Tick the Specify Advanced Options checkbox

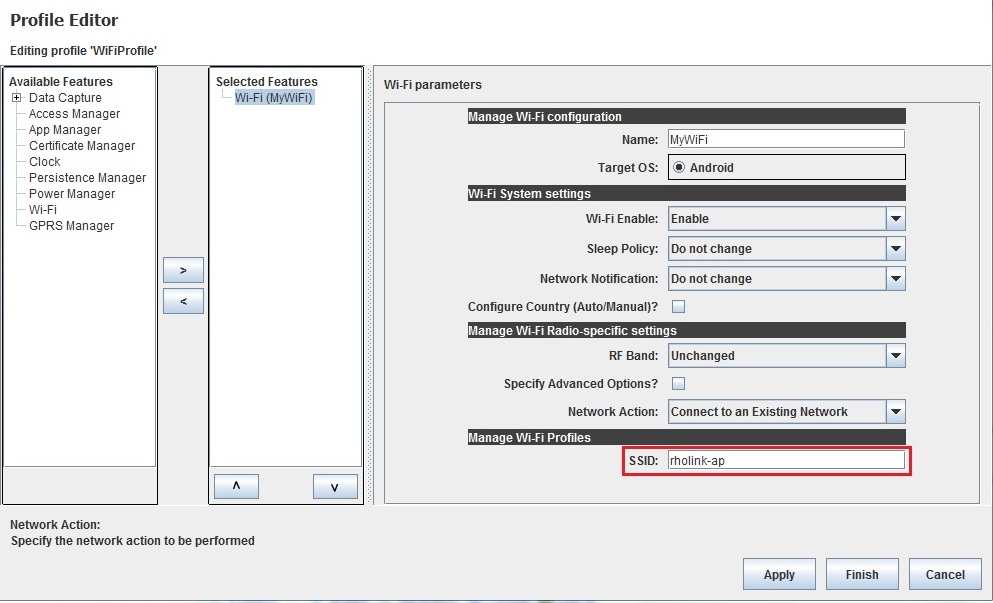(678, 384)
